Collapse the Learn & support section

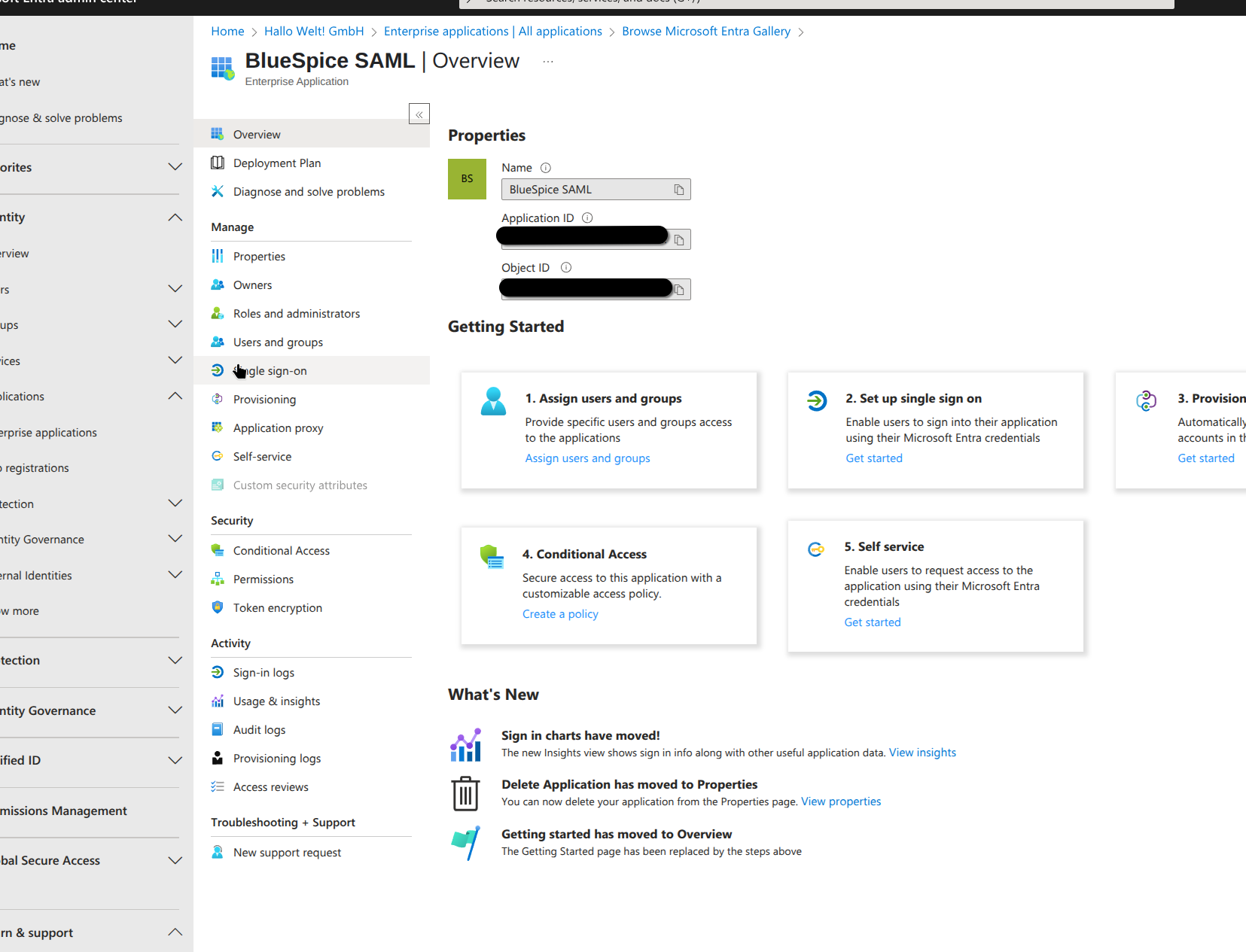[x=175, y=932]
